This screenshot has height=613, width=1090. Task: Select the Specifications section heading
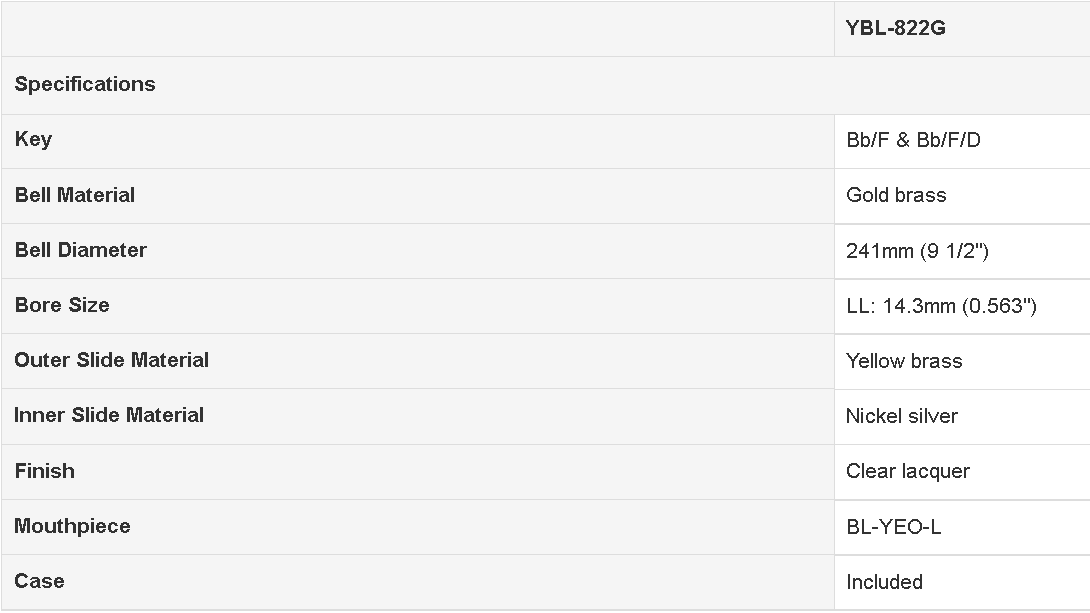(x=85, y=84)
